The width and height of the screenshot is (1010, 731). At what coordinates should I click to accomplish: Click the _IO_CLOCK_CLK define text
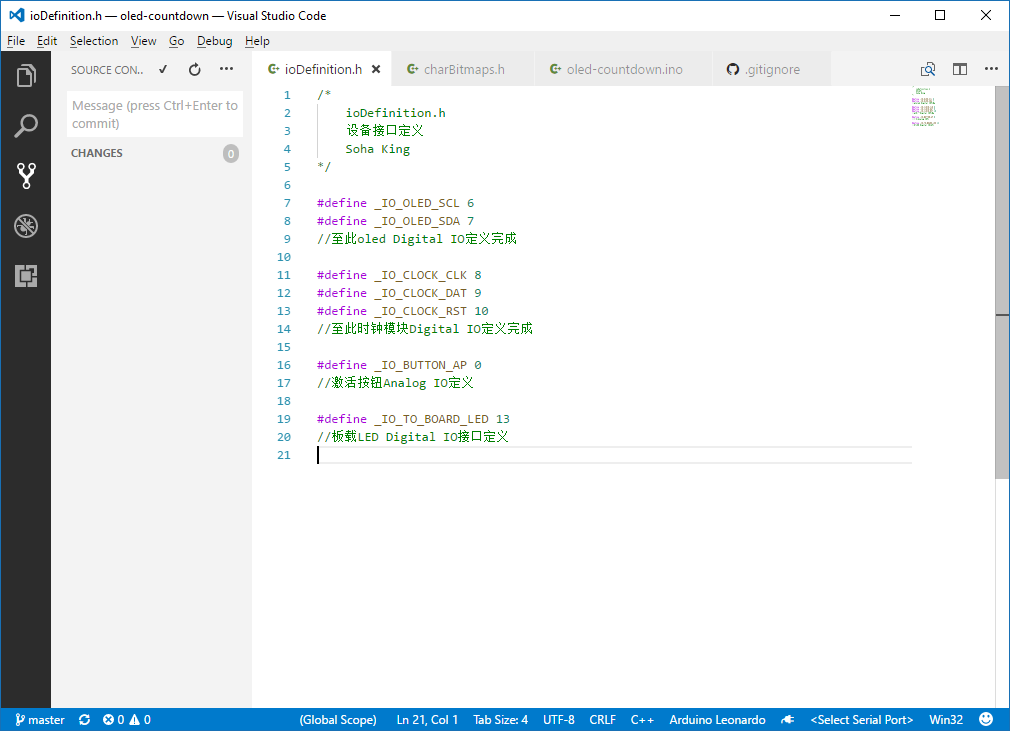pyautogui.click(x=421, y=275)
